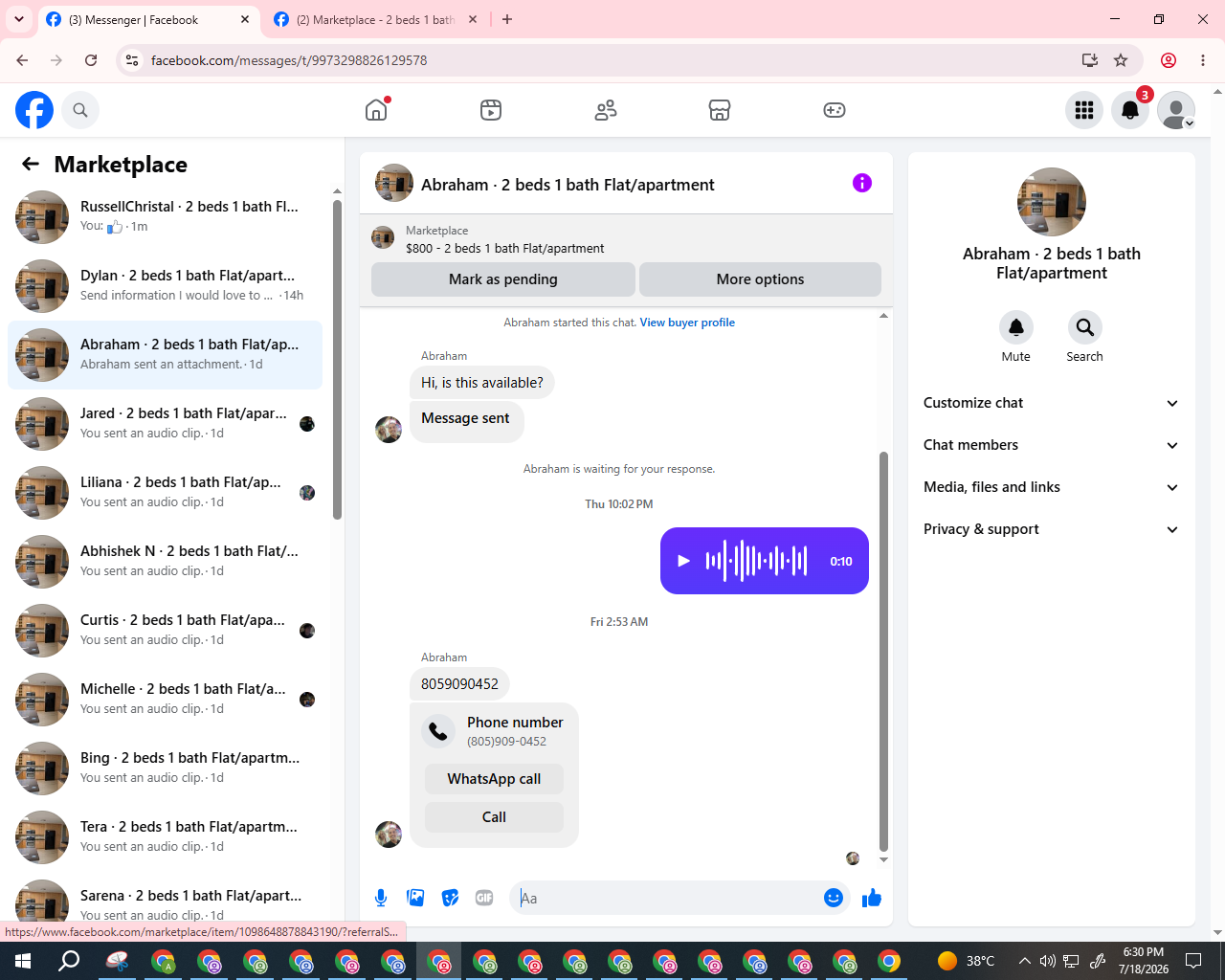The width and height of the screenshot is (1225, 980).
Task: Open the account profile menu
Action: [1176, 110]
